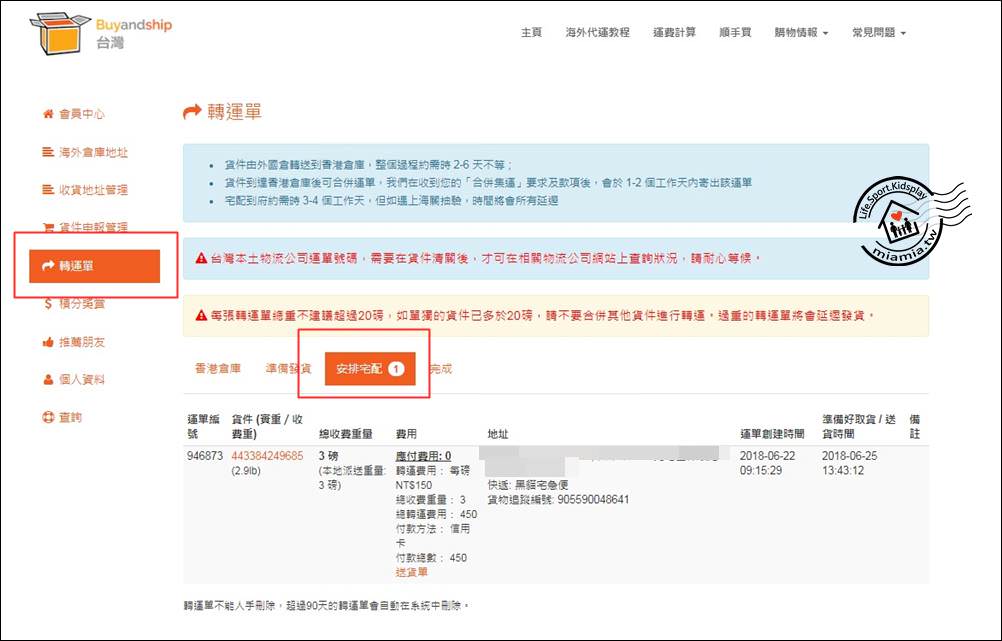This screenshot has height=641, width=1002.
Task: Click the home icon beside 會員中心
Action: pyautogui.click(x=48, y=114)
